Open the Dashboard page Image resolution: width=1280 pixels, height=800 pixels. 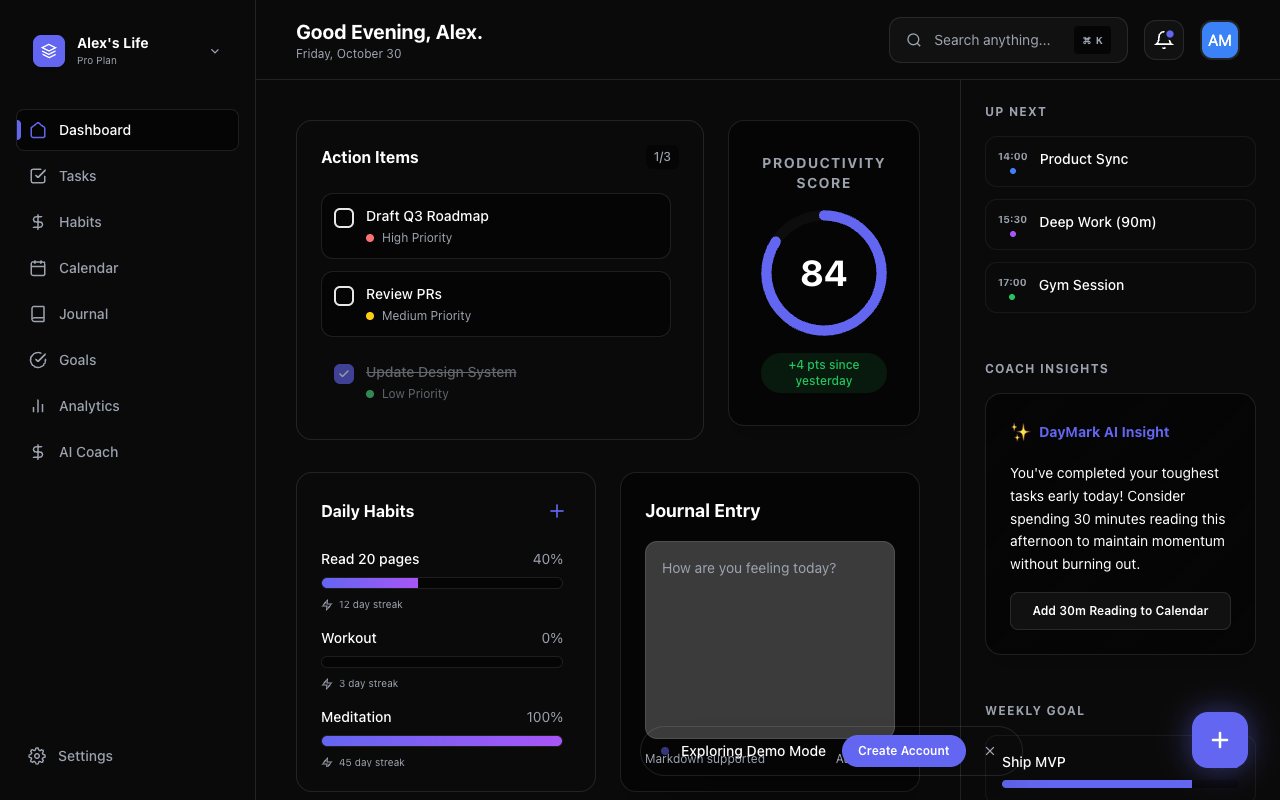point(128,130)
